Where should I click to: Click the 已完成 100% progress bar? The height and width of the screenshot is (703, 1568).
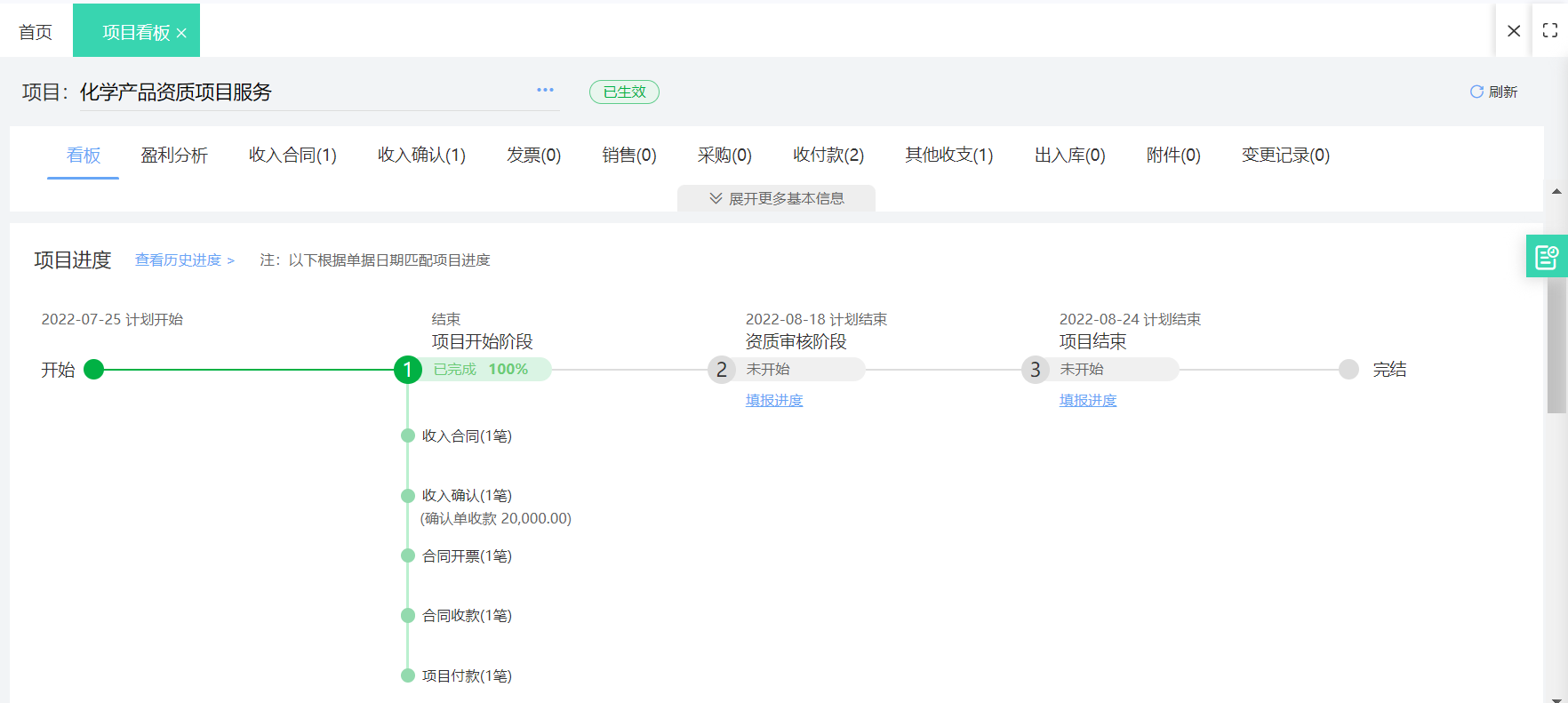(x=484, y=370)
